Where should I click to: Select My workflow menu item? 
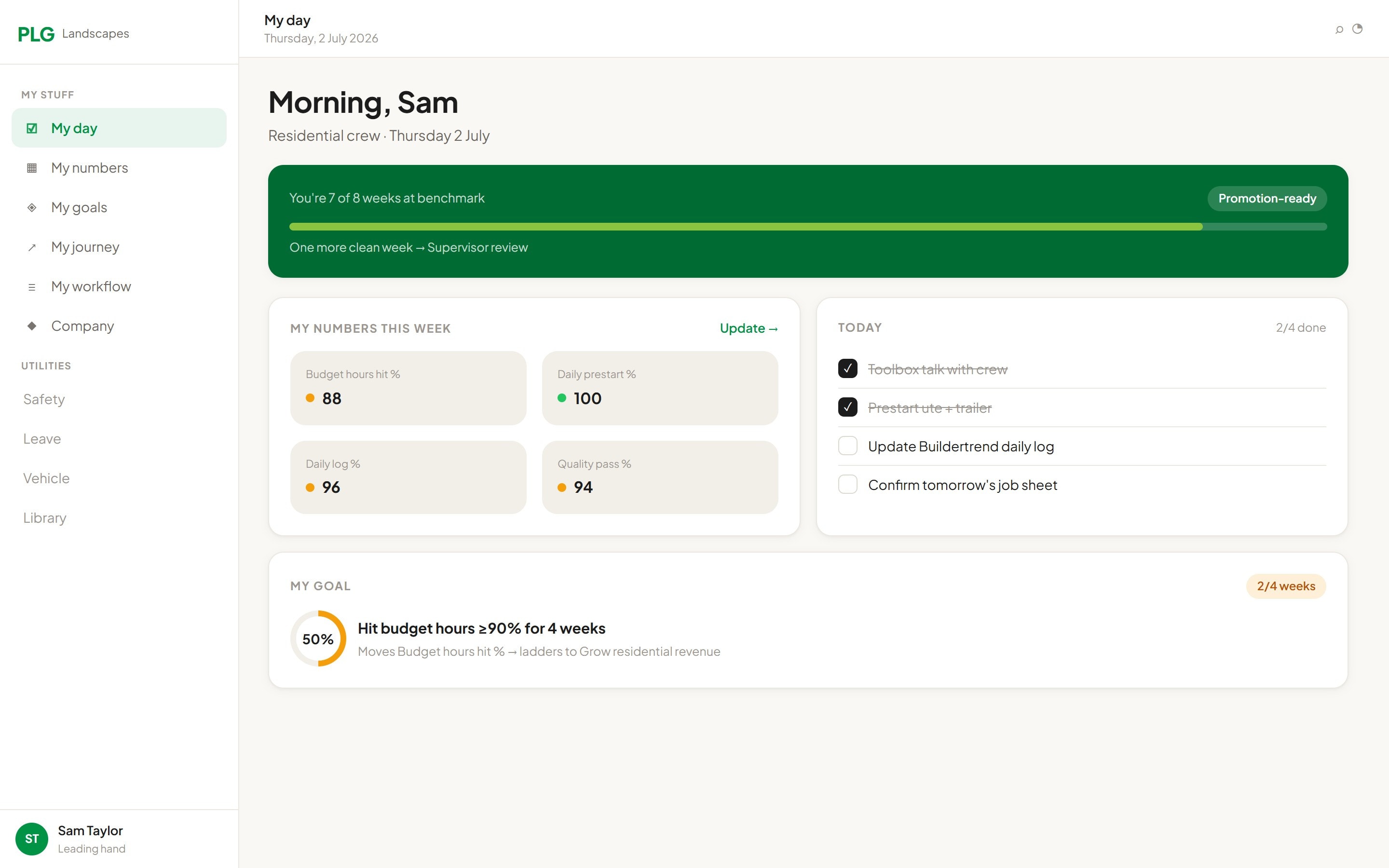[119, 286]
